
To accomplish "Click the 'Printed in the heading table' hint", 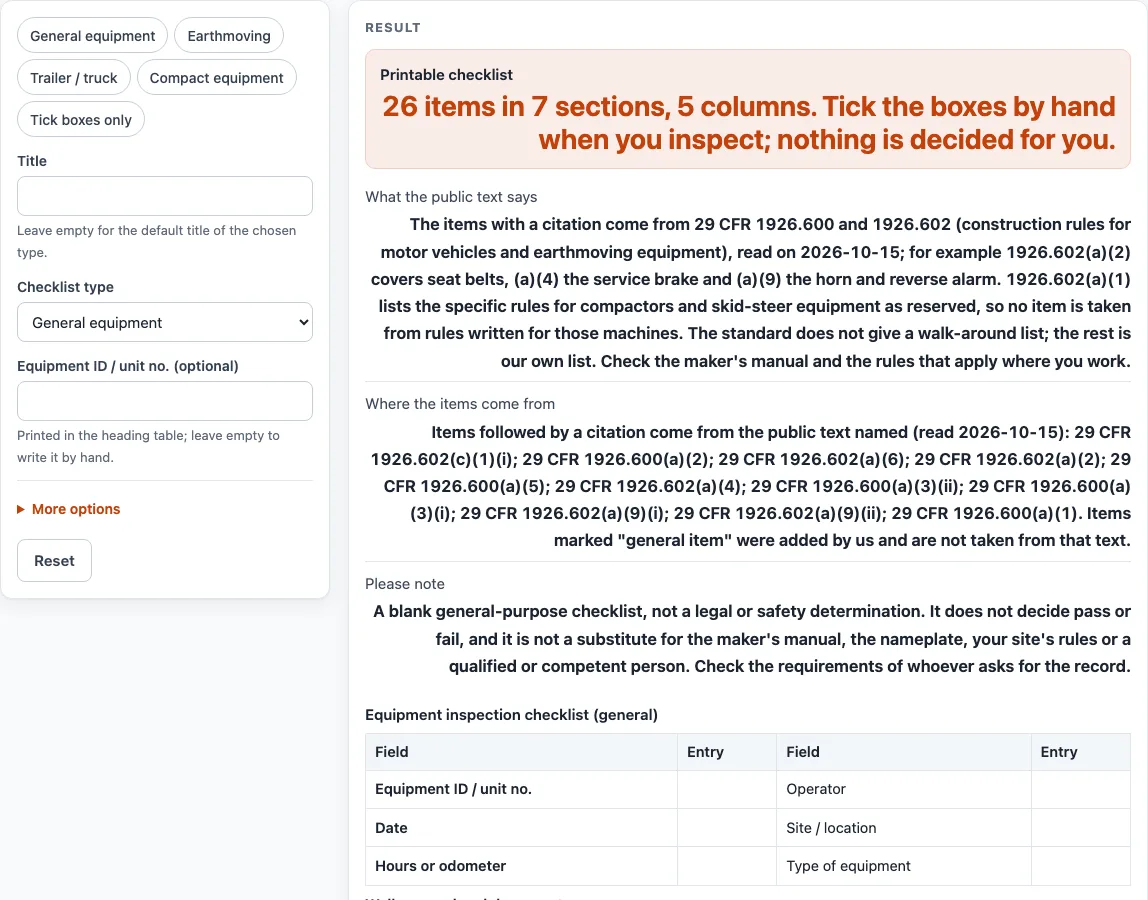I will pos(149,446).
